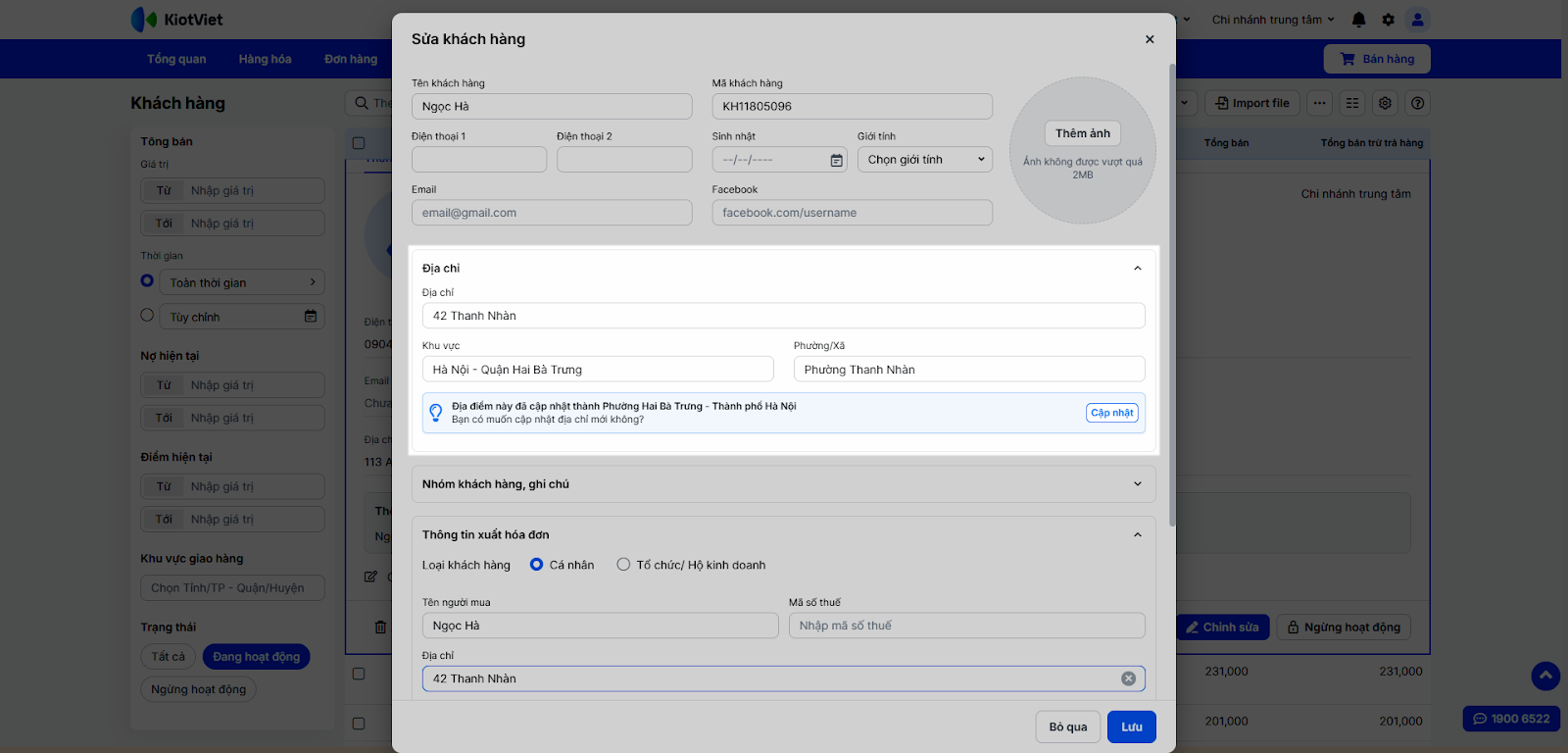Click the Tên khách hàng input field

pos(552,107)
